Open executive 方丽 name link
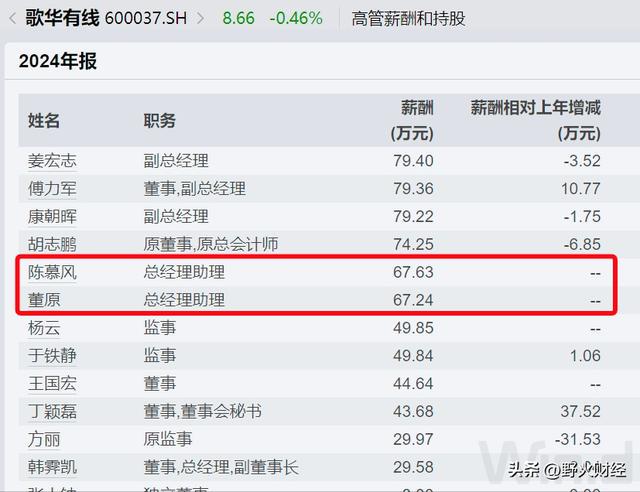Viewport: 640px width, 492px height. pyautogui.click(x=44, y=439)
